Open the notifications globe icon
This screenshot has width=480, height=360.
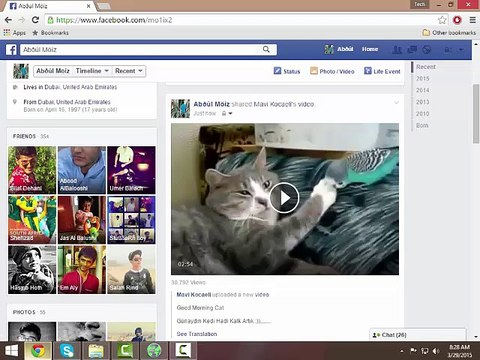tap(427, 50)
